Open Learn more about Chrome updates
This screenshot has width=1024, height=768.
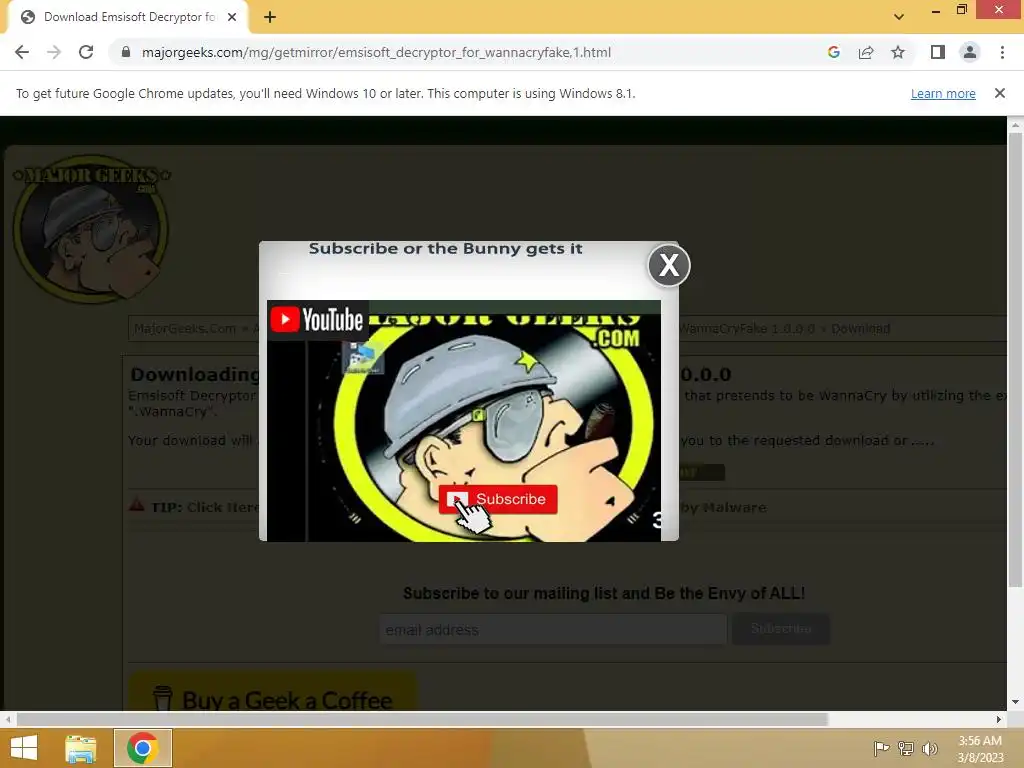943,93
